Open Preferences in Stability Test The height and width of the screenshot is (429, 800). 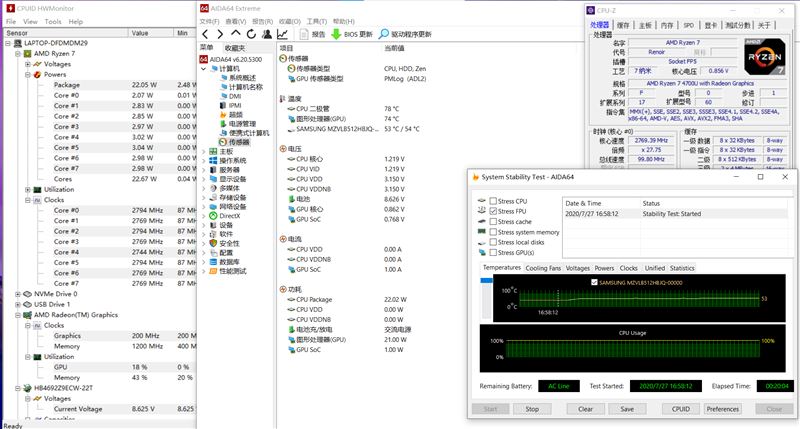coord(722,409)
